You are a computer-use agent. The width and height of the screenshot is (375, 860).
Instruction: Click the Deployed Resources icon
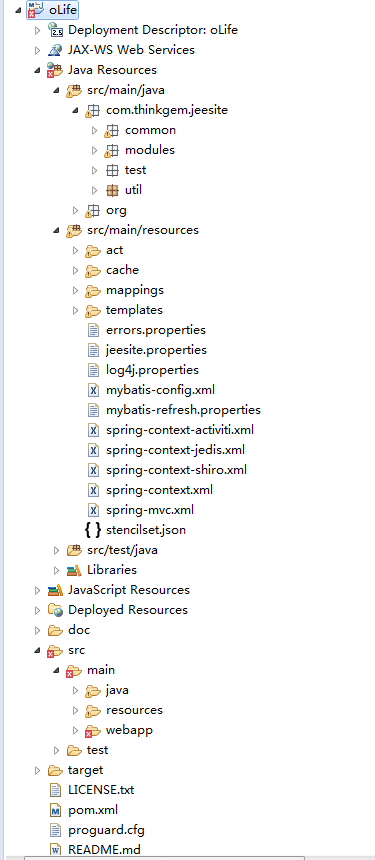(55, 610)
